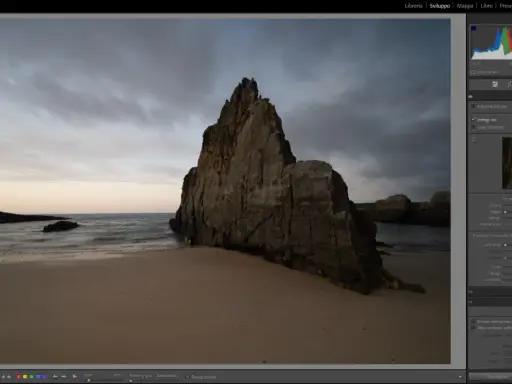This screenshot has height=384, width=512.
Task: Open the toolbar options dropdown arrow
Action: pyautogui.click(x=460, y=377)
